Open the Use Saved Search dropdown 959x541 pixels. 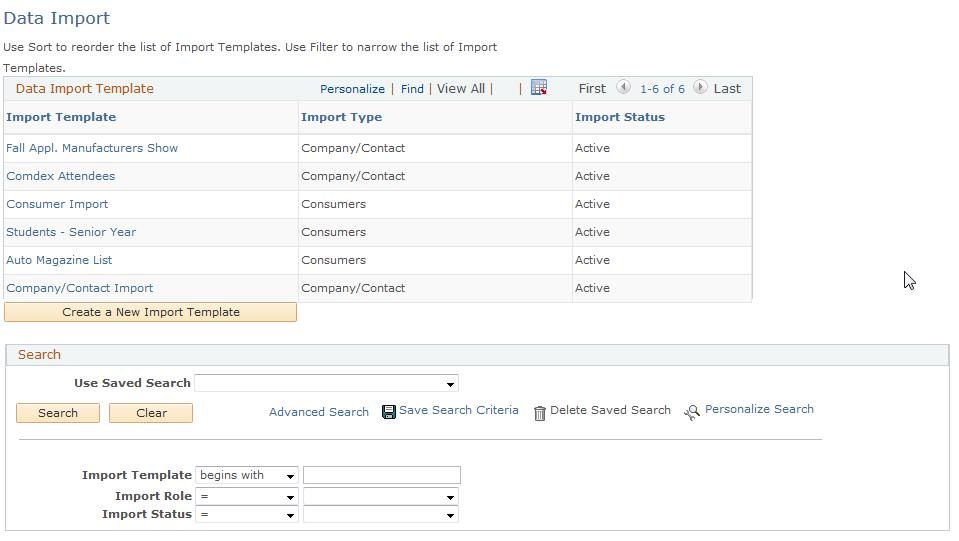[x=326, y=383]
